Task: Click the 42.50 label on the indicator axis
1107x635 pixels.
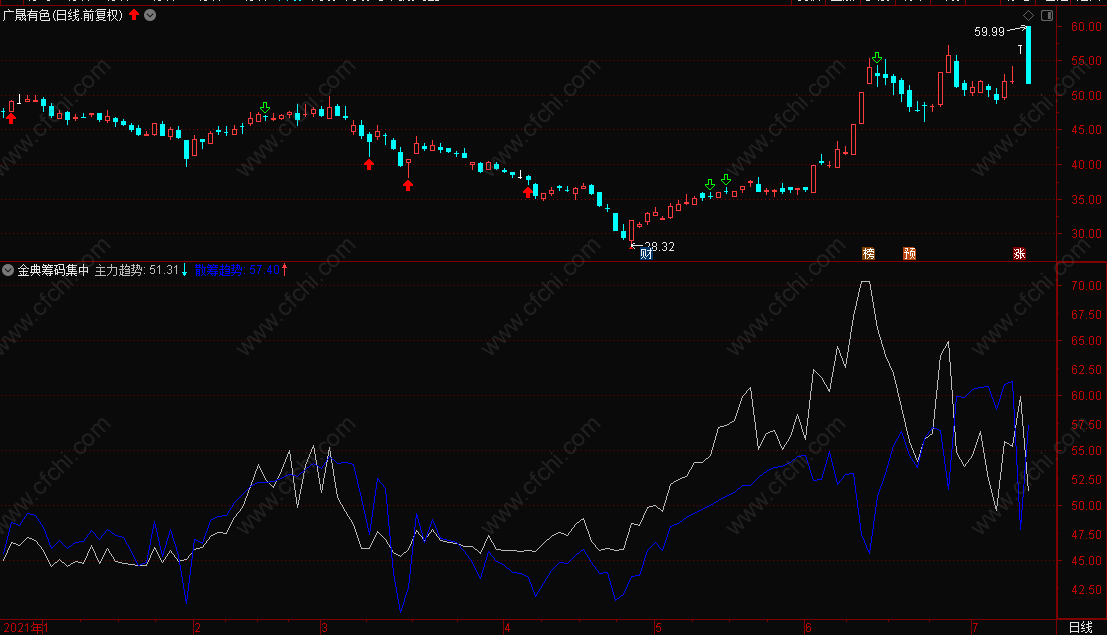Action: click(1086, 590)
